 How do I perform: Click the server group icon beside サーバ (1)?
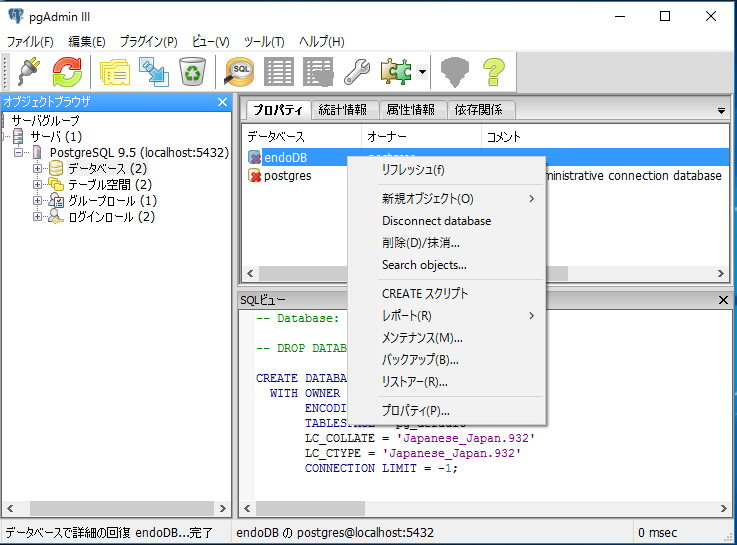click(x=18, y=136)
